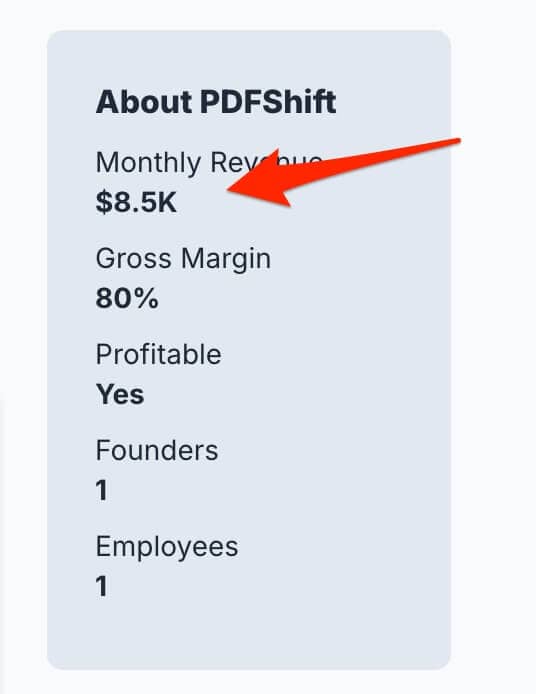Select the $8.5K revenue value
This screenshot has height=694, width=536.
[136, 202]
